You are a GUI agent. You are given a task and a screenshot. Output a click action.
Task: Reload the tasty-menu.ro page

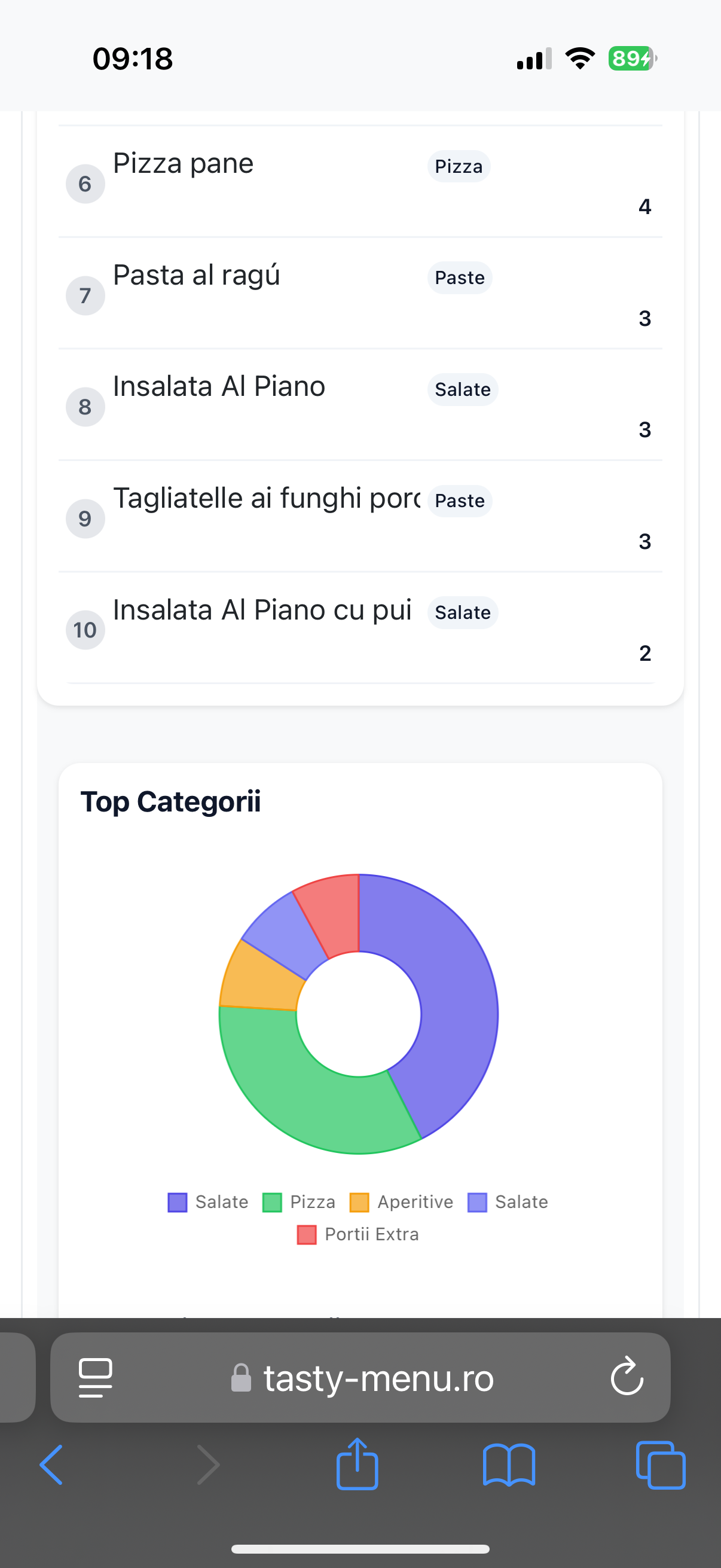click(627, 1376)
